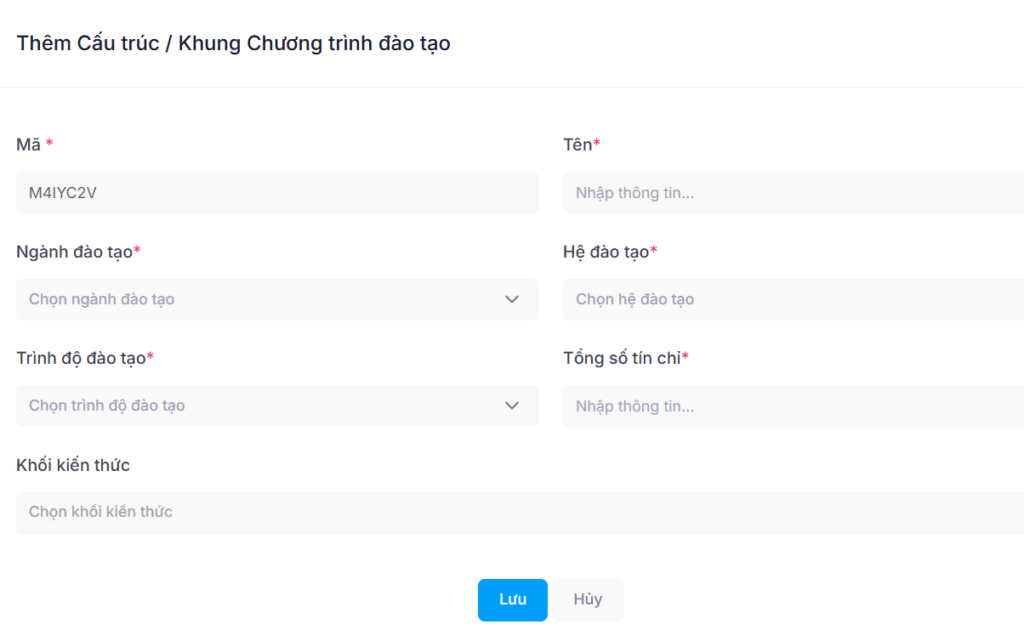Viewport: 1024px width, 624px height.
Task: Expand the Chọn trình độ đào tạo dropdown
Action: (278, 406)
